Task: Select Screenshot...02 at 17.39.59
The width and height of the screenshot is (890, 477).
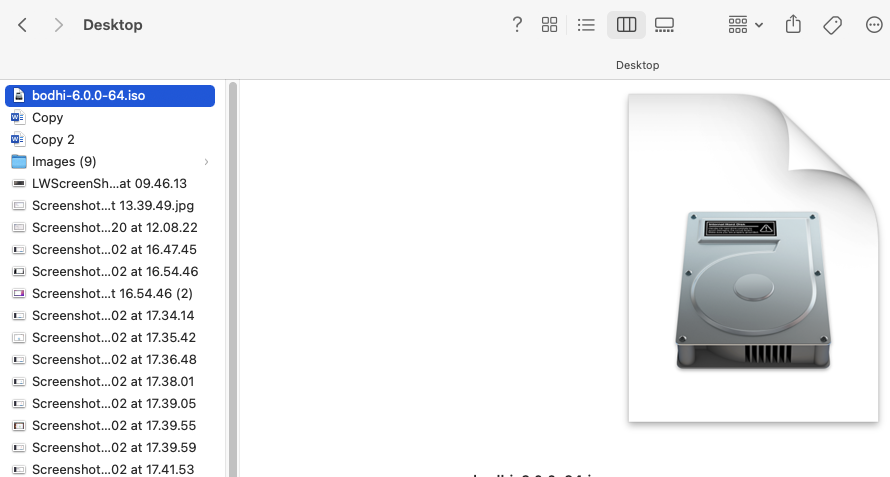Action: [110, 447]
